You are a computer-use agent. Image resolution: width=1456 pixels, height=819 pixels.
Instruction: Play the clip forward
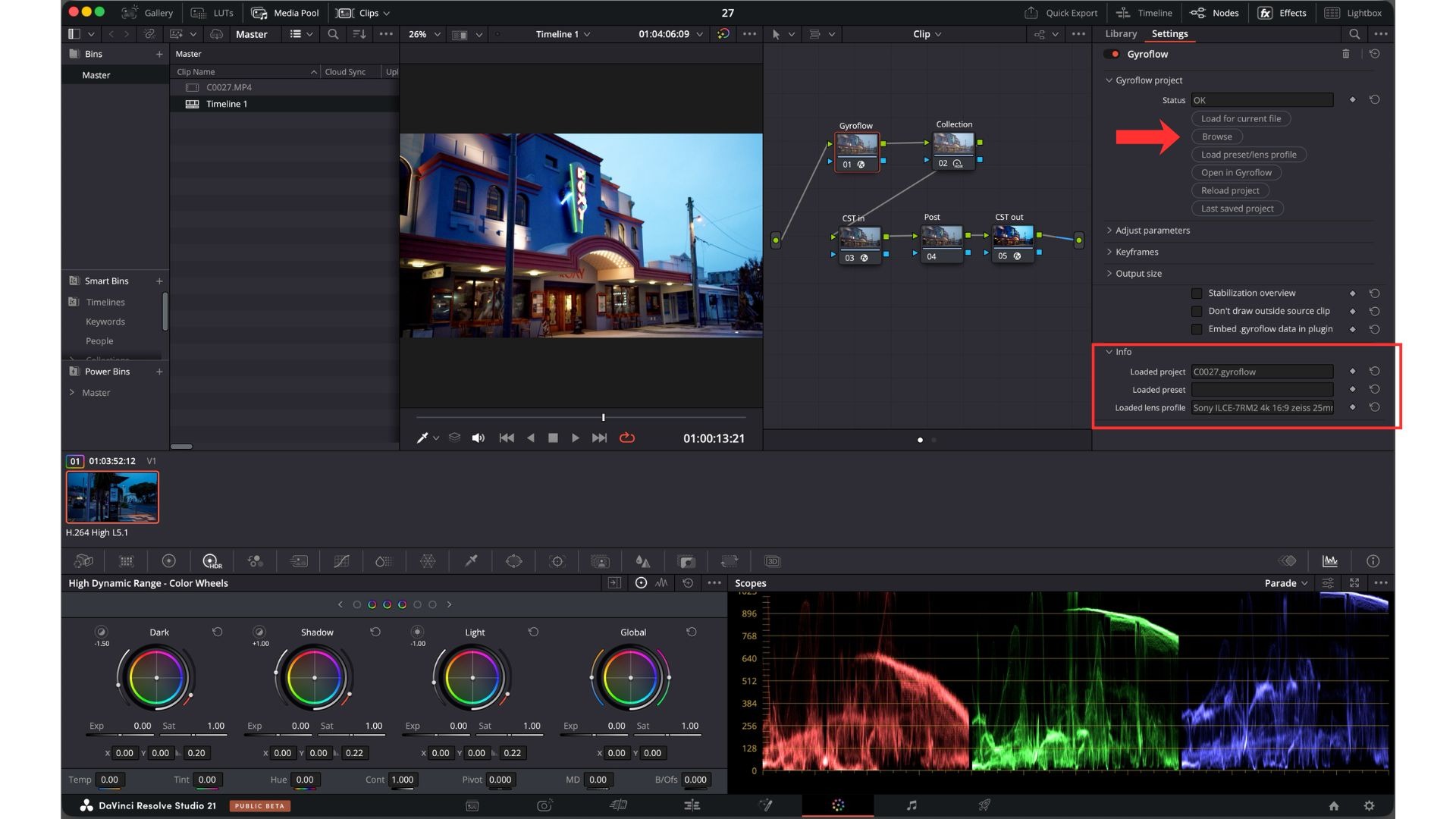pyautogui.click(x=575, y=438)
